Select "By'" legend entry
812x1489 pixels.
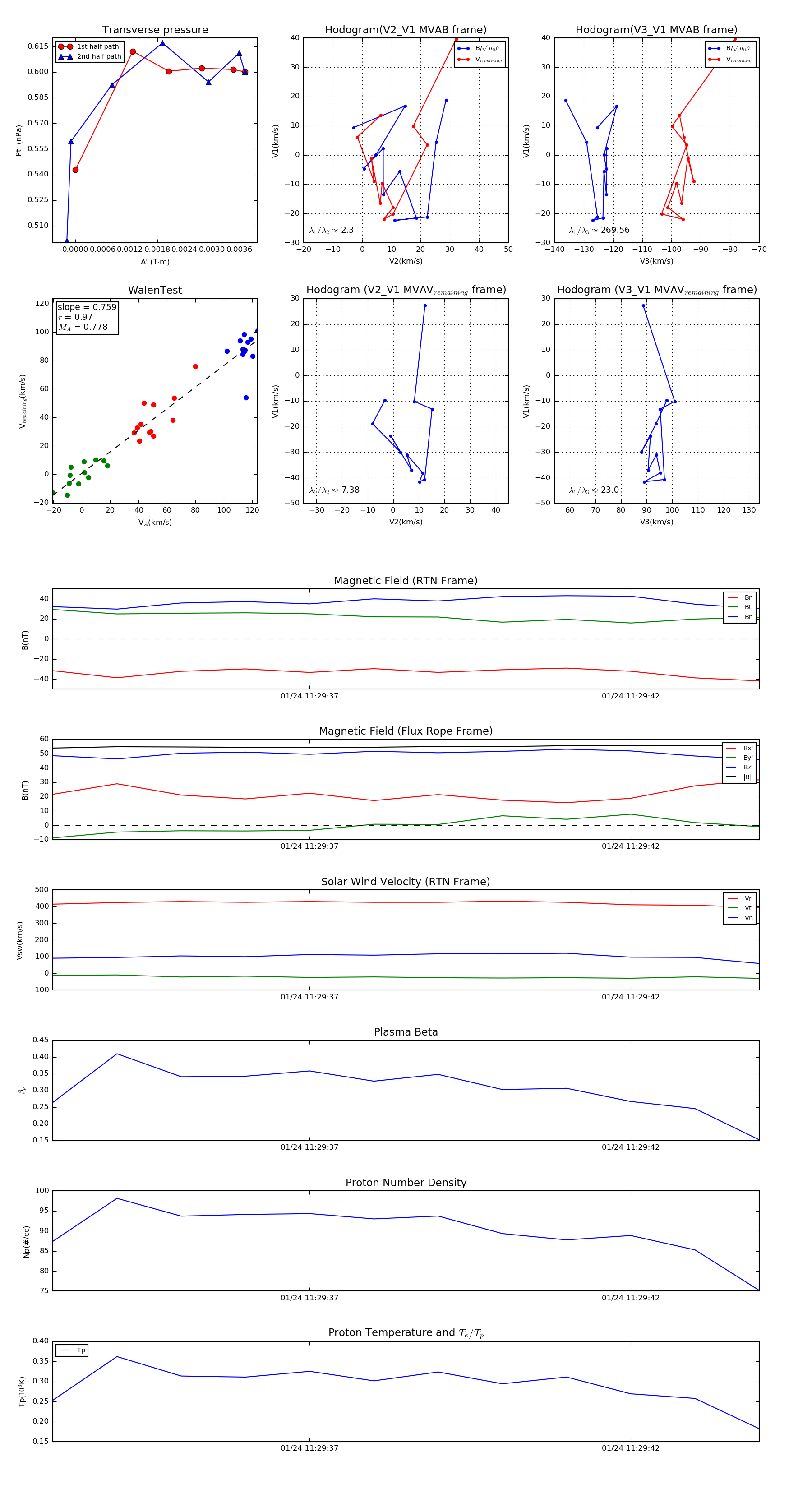point(740,758)
